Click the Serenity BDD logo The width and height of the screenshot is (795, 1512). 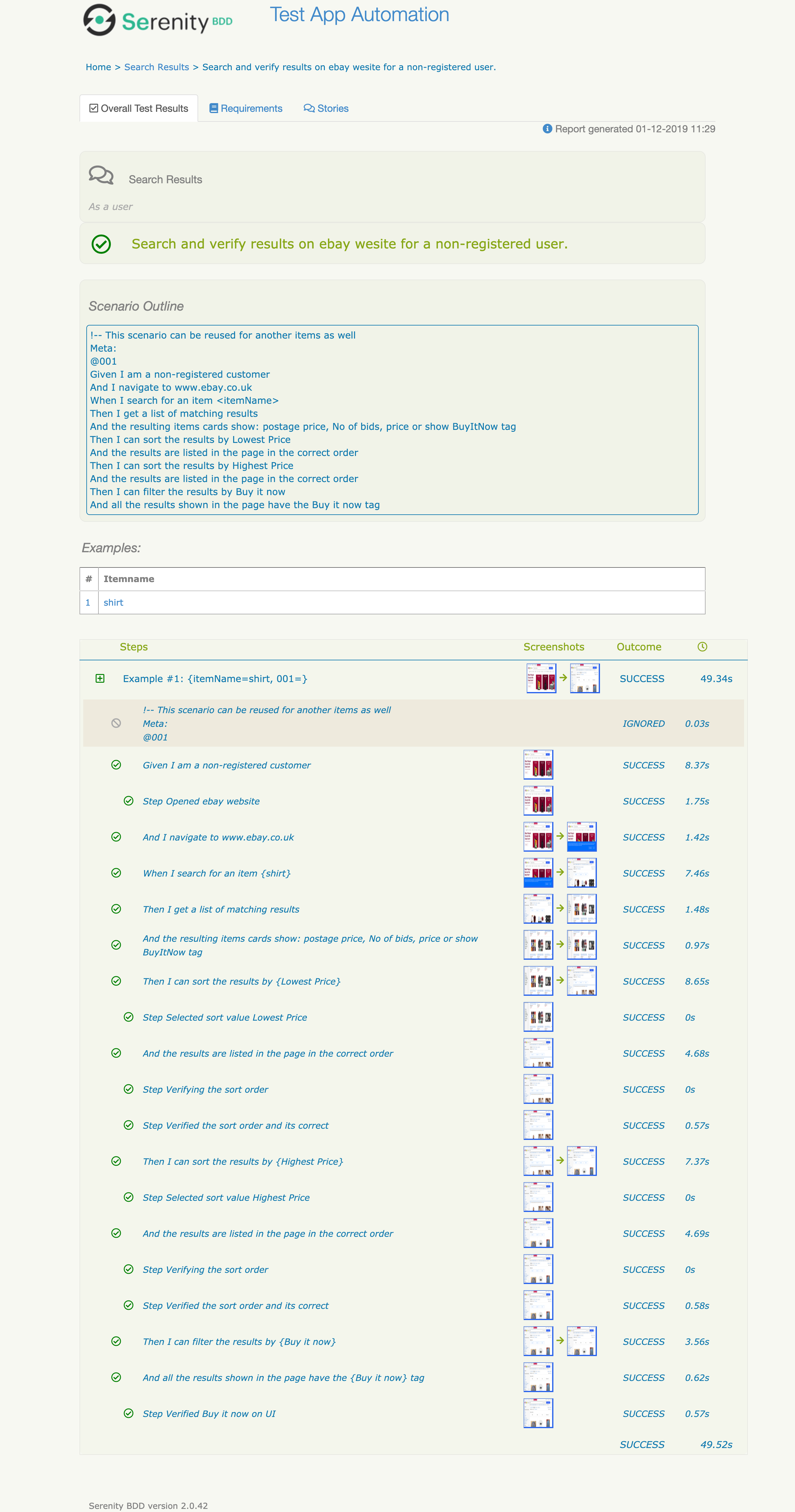coord(158,20)
